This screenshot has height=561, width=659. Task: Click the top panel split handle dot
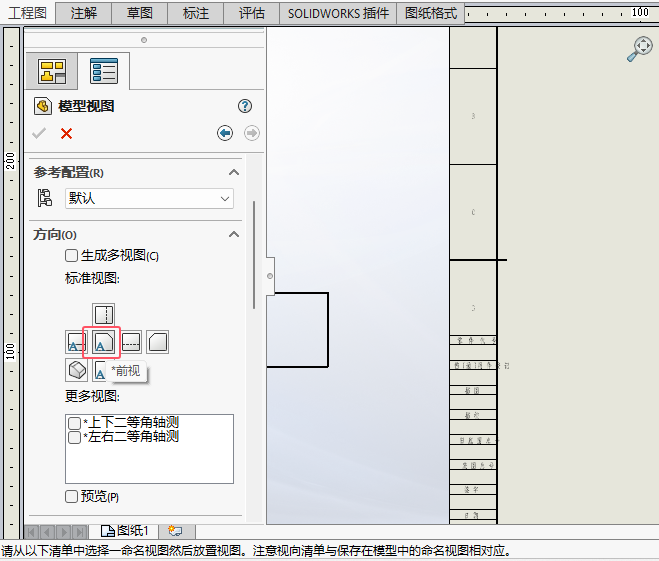tap(144, 40)
